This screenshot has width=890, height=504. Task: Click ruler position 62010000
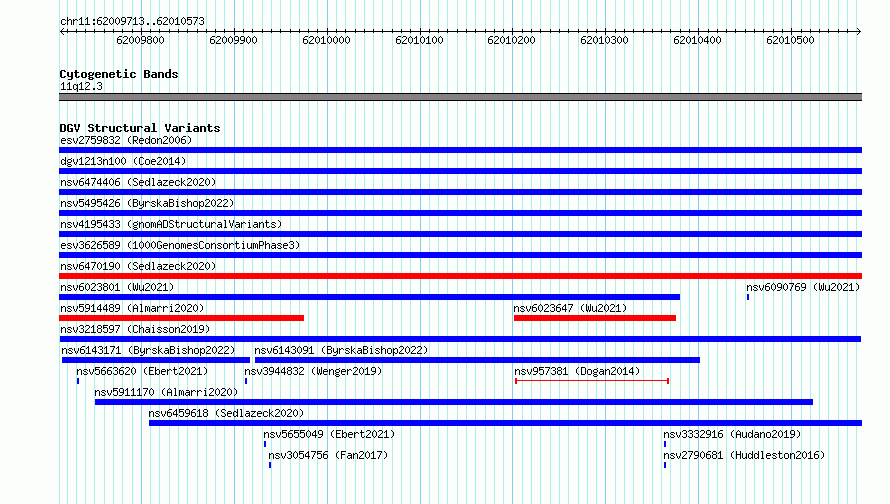pos(326,40)
